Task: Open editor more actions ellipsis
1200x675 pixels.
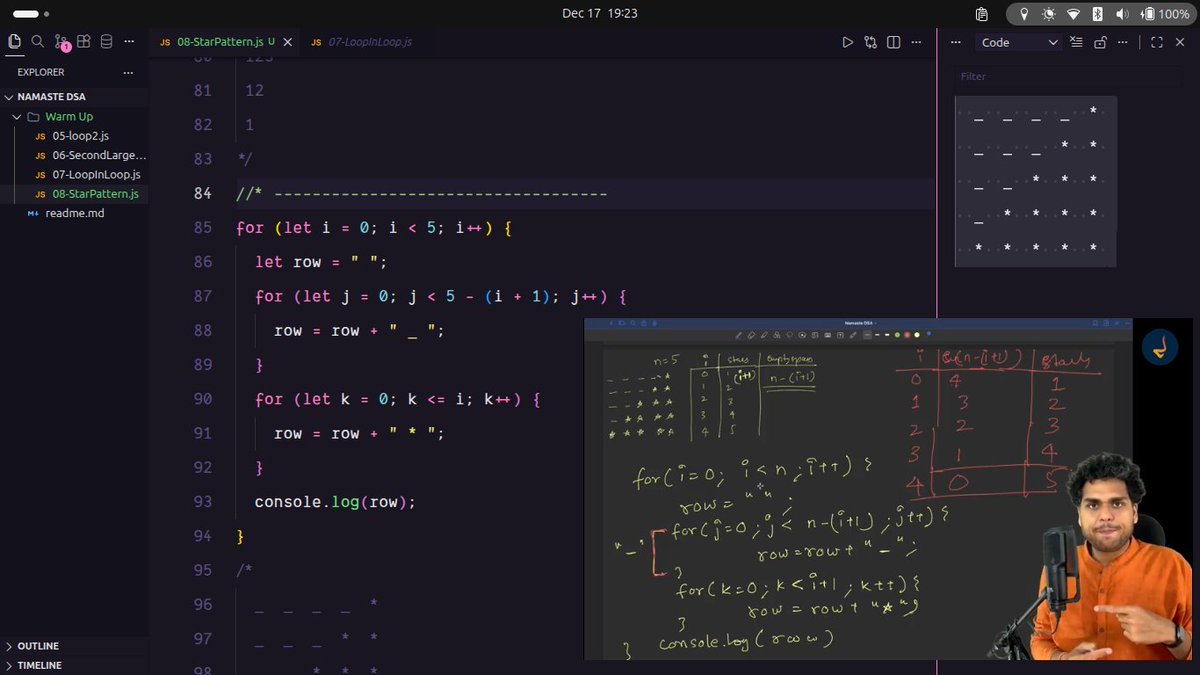Action: click(917, 42)
